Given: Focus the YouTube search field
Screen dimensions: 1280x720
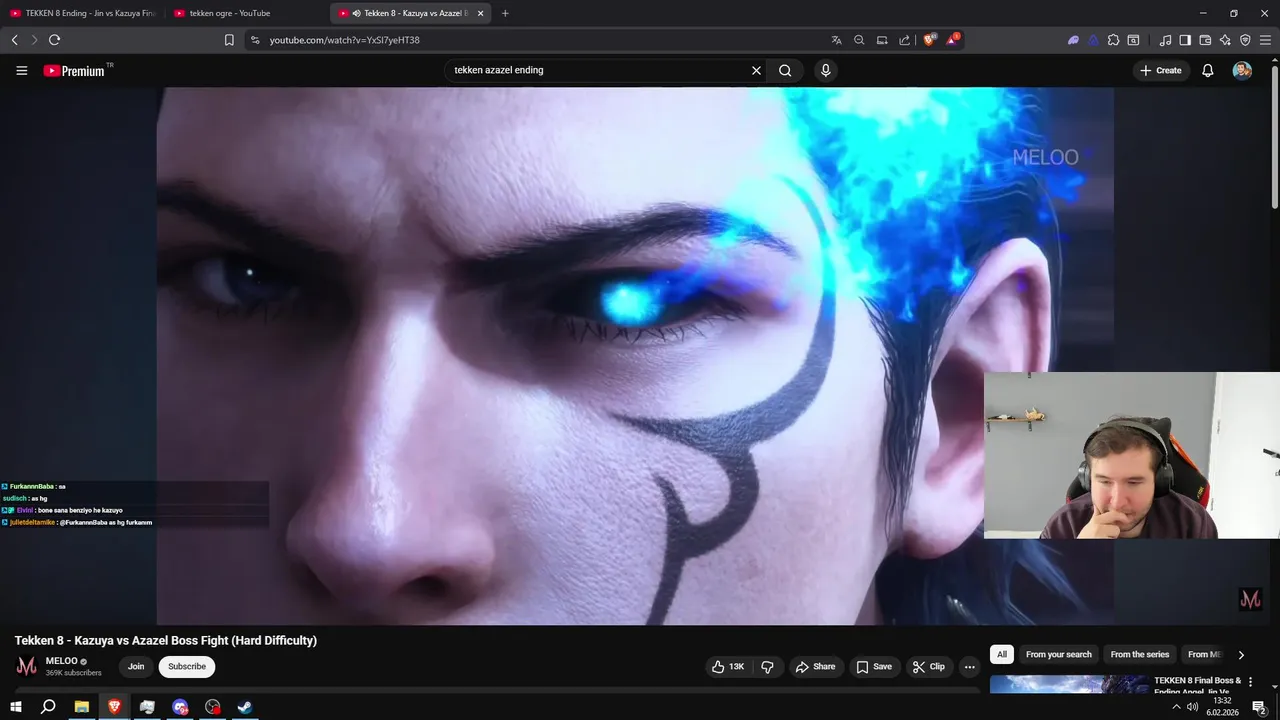Looking at the screenshot, I should pyautogui.click(x=598, y=70).
